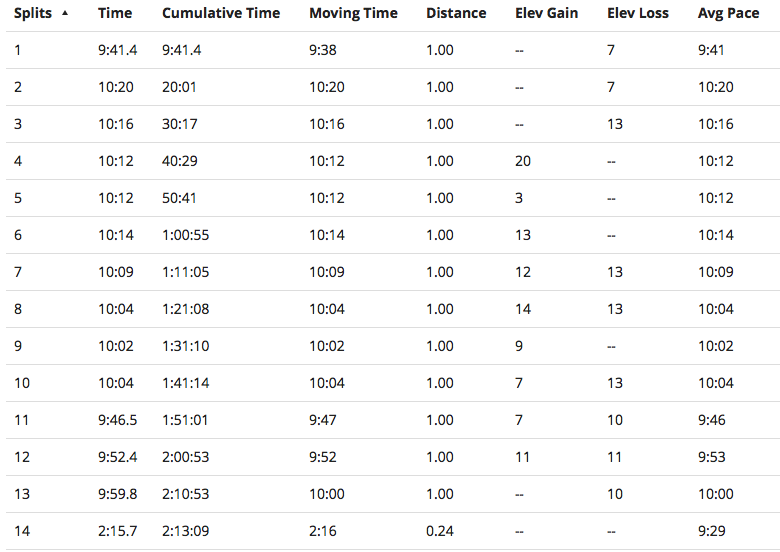Click the sort arrow beside Splits

coord(66,13)
